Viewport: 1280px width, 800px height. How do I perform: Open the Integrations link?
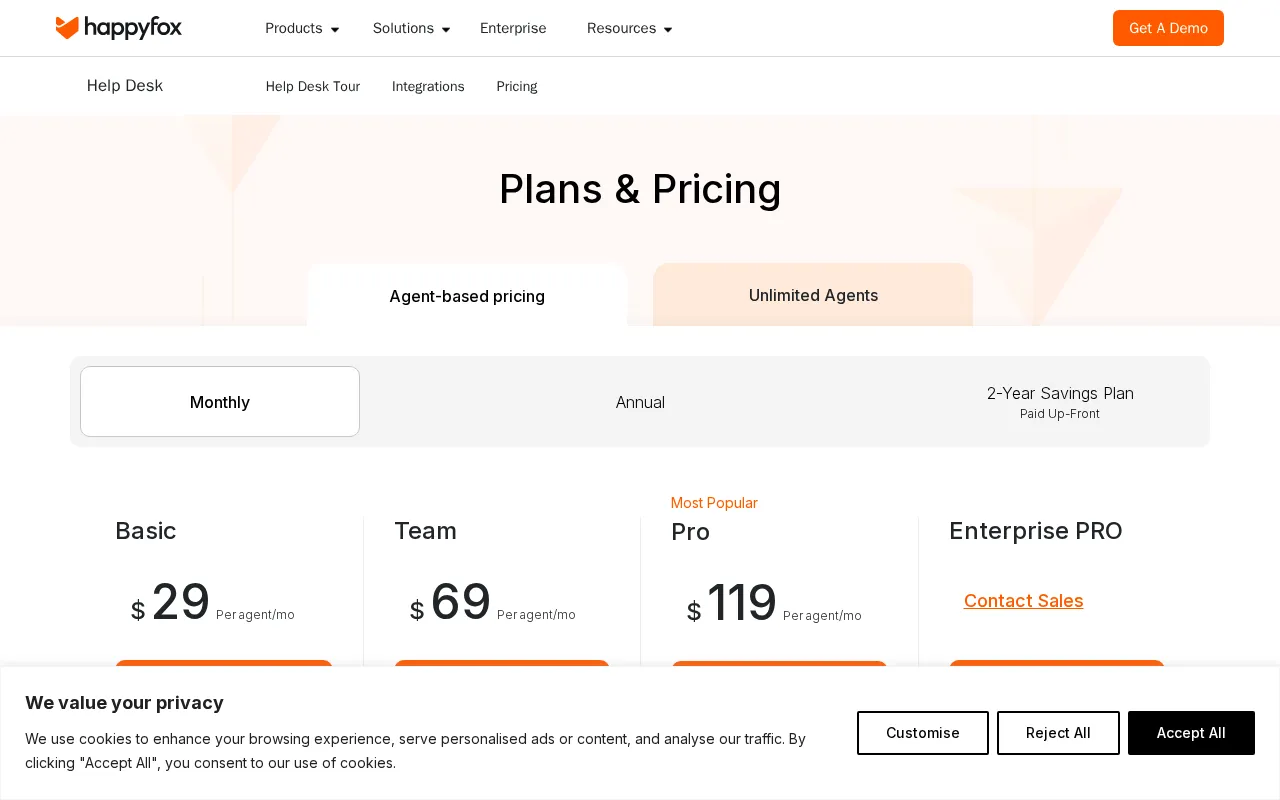428,86
